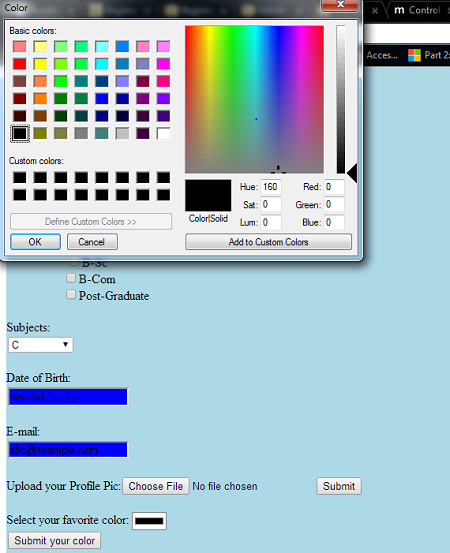
Task: Select the dark maroon basic color swatch
Action: 20,98
